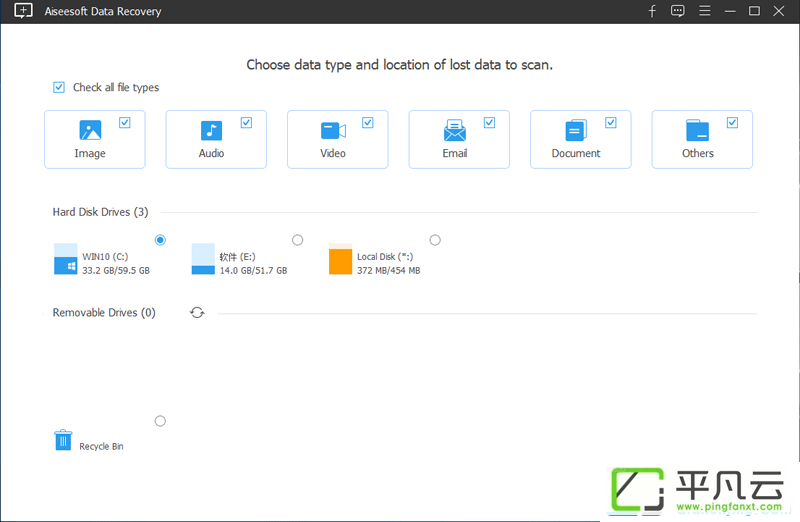800x522 pixels.
Task: Click the Removable Drives (0) heading
Action: [104, 312]
